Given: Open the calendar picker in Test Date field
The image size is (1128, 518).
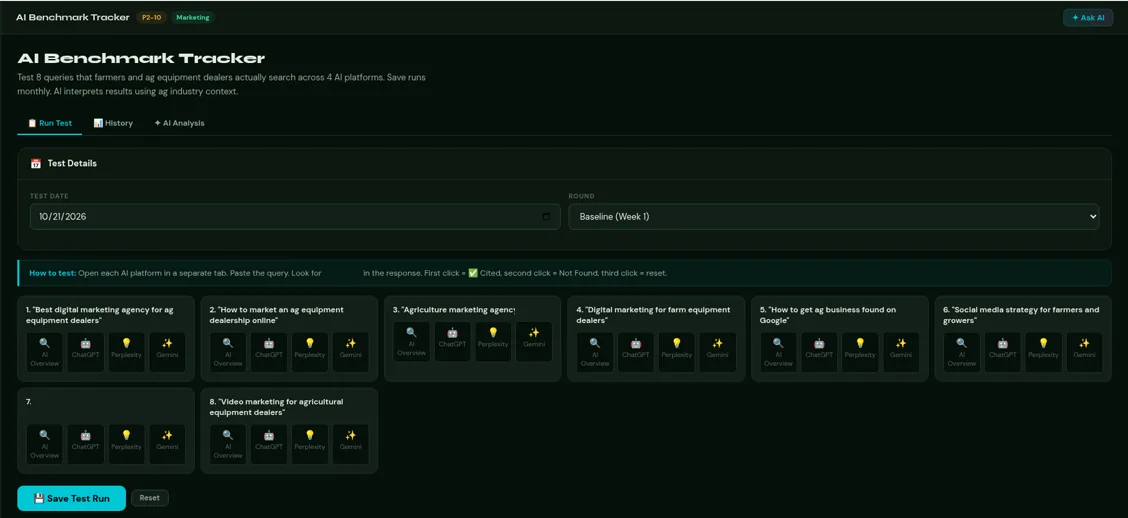Looking at the screenshot, I should (546, 217).
